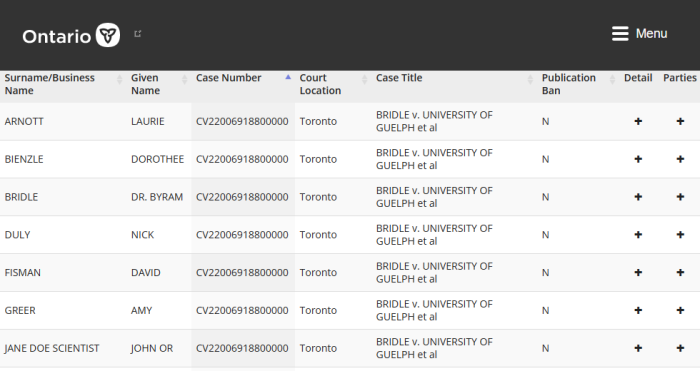Viewport: 700px width, 371px height.
Task: Click Toronto in the BIENZLE row
Action: 318,159
